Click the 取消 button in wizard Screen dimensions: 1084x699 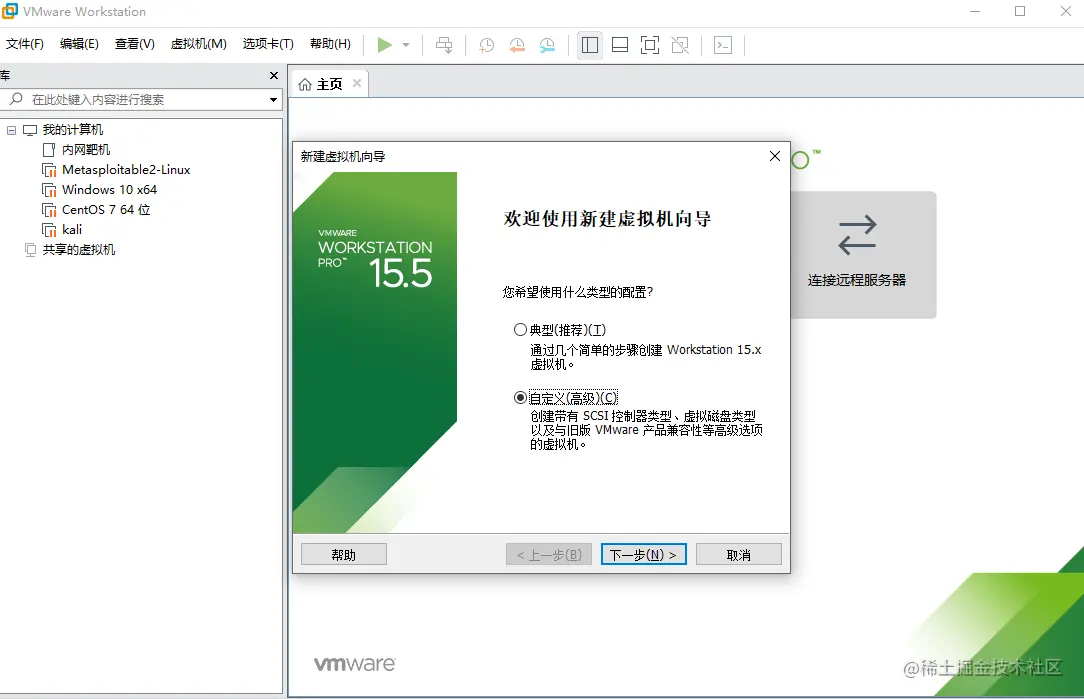coord(738,554)
